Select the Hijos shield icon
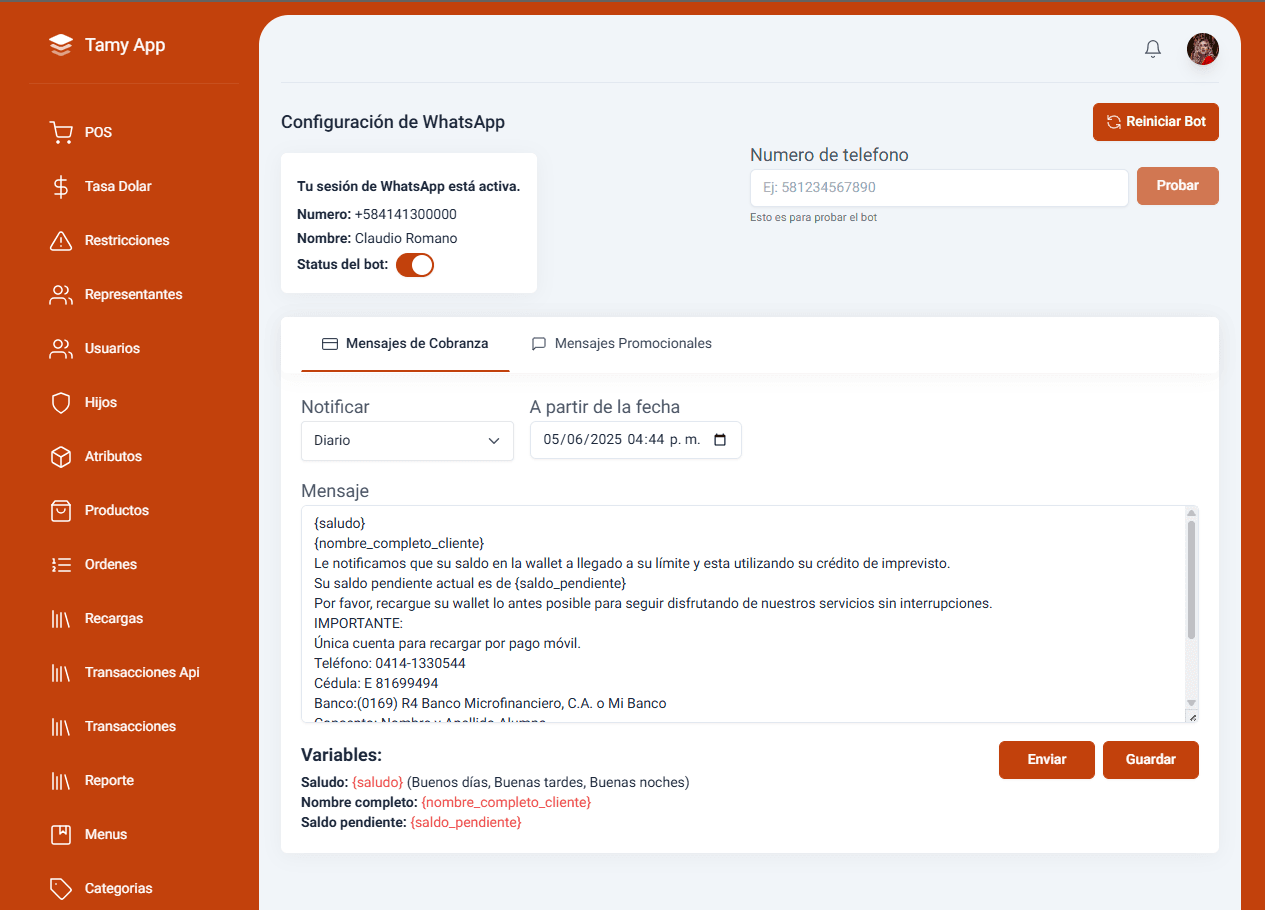 click(61, 402)
